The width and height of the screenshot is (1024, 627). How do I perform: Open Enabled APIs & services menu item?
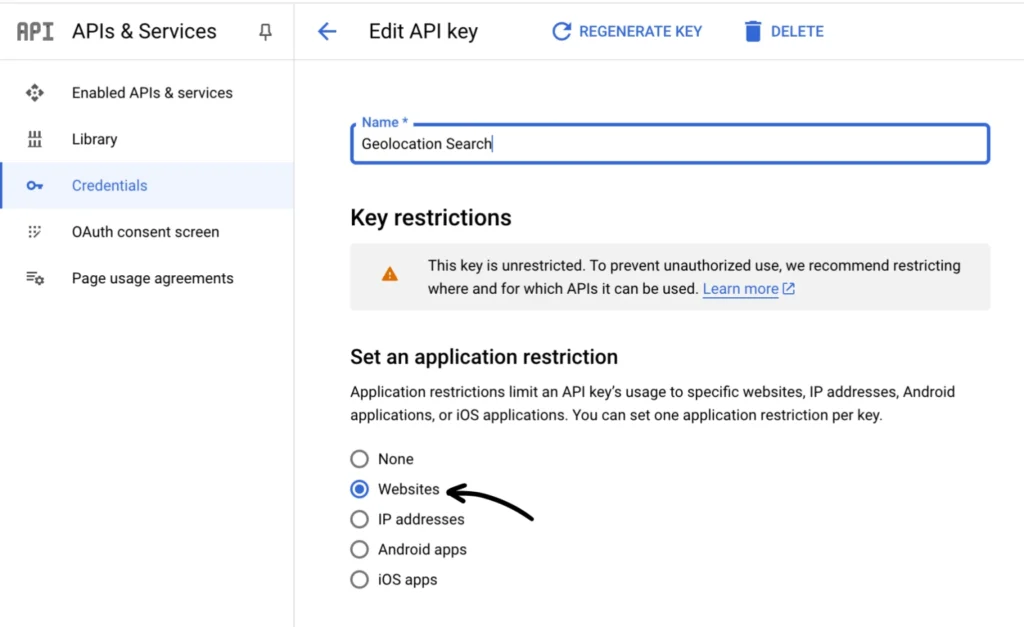(x=152, y=93)
